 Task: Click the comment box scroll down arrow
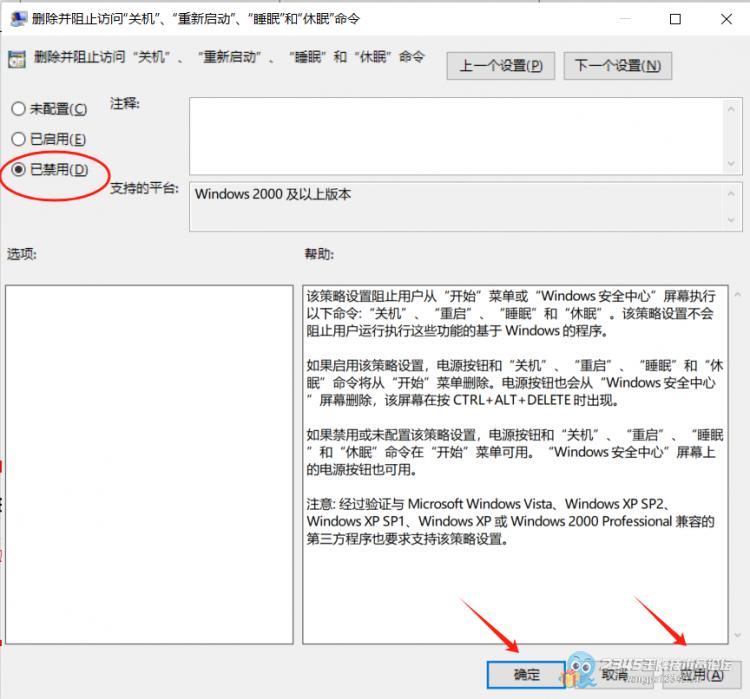click(731, 163)
